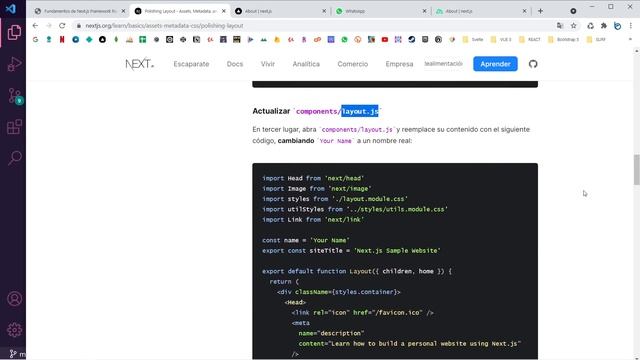Bookmark this page with the star
The image size is (640, 360).
(573, 26)
